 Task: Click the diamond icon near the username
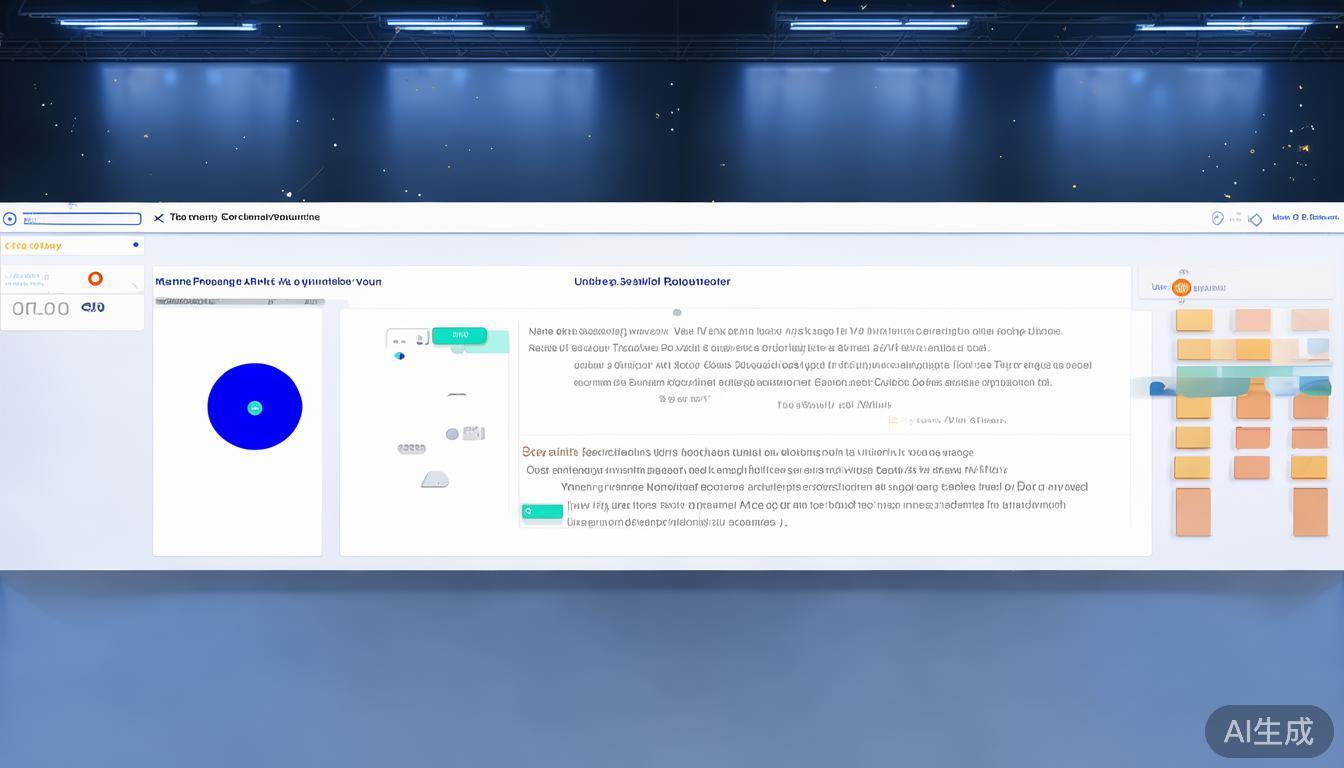point(1256,218)
